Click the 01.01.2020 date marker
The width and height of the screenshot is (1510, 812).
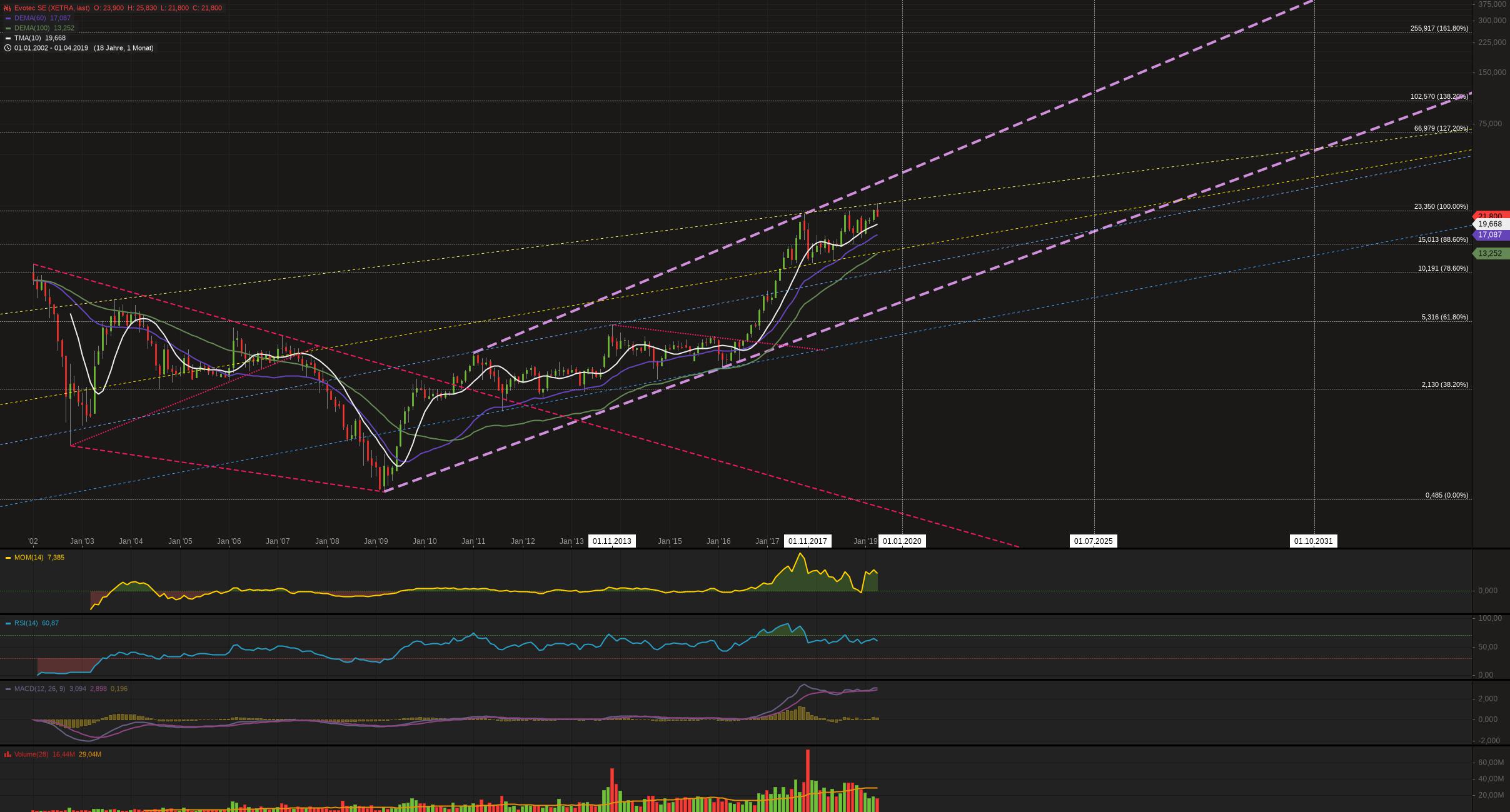click(902, 541)
